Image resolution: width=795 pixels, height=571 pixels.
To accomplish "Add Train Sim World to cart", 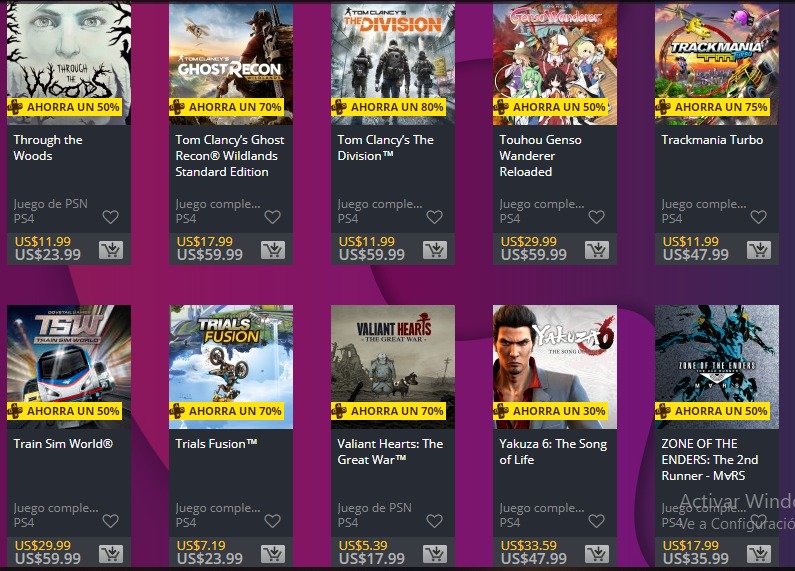I will (x=111, y=554).
